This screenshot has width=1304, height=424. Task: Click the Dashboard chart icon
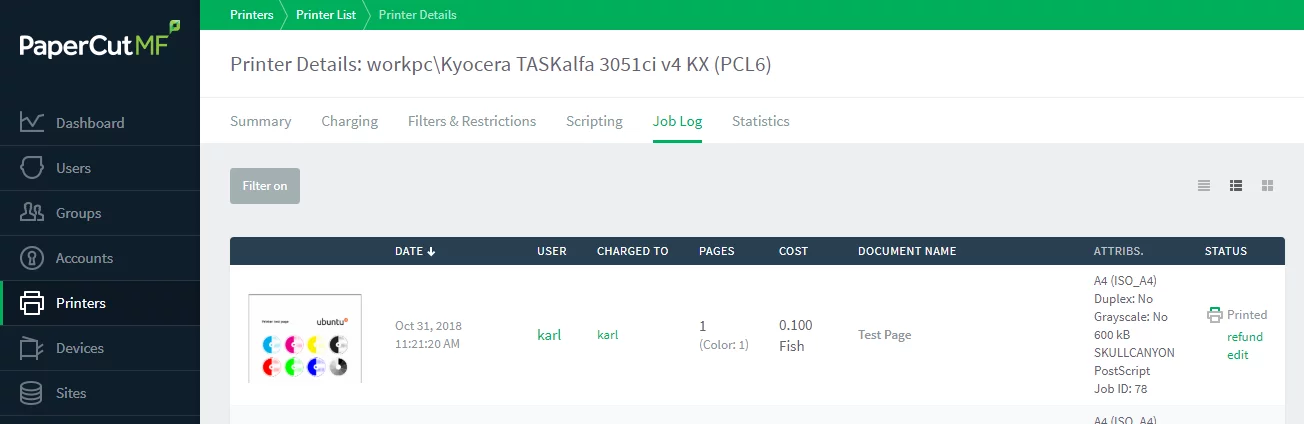coord(31,122)
